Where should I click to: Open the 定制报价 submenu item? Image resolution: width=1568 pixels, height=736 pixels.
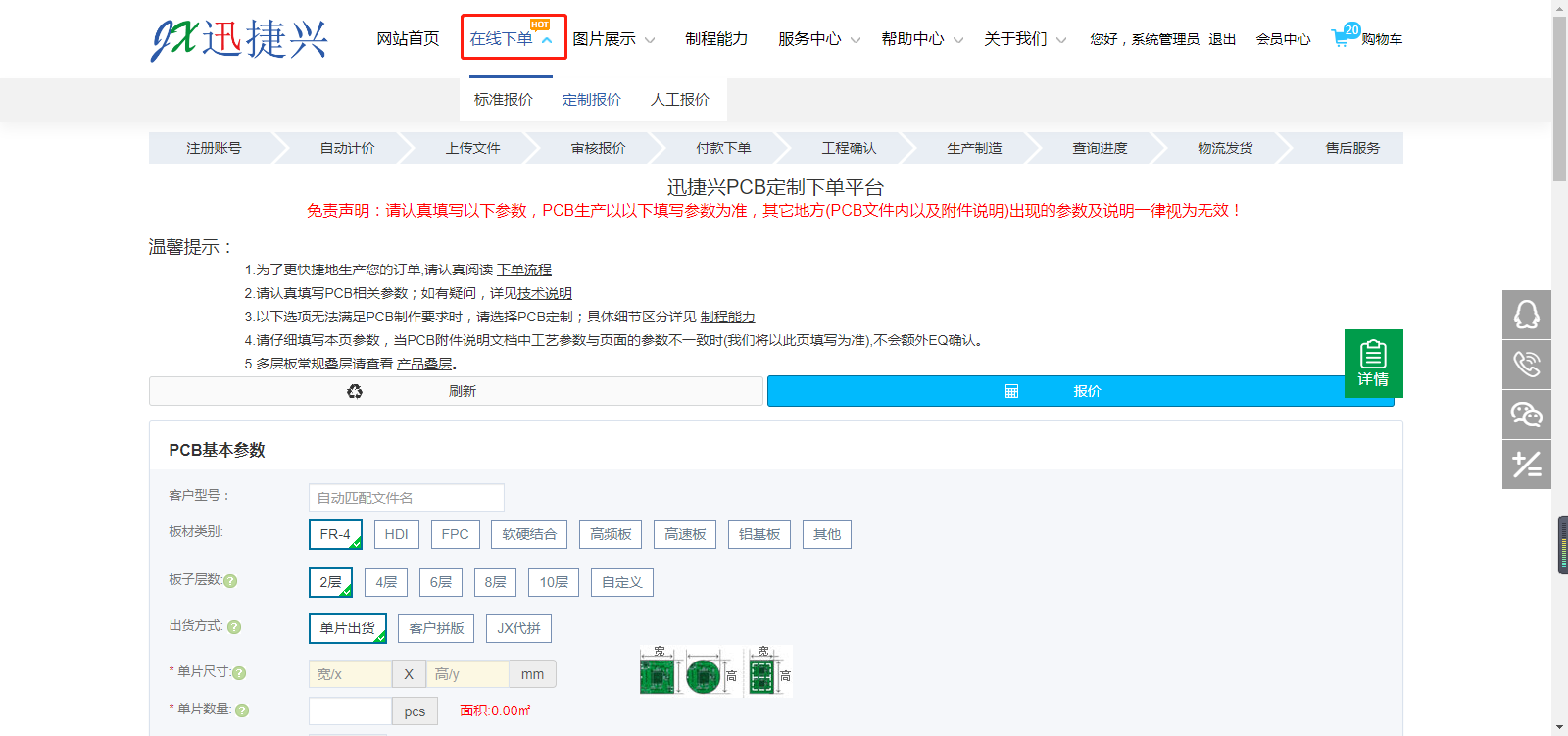[x=591, y=100]
